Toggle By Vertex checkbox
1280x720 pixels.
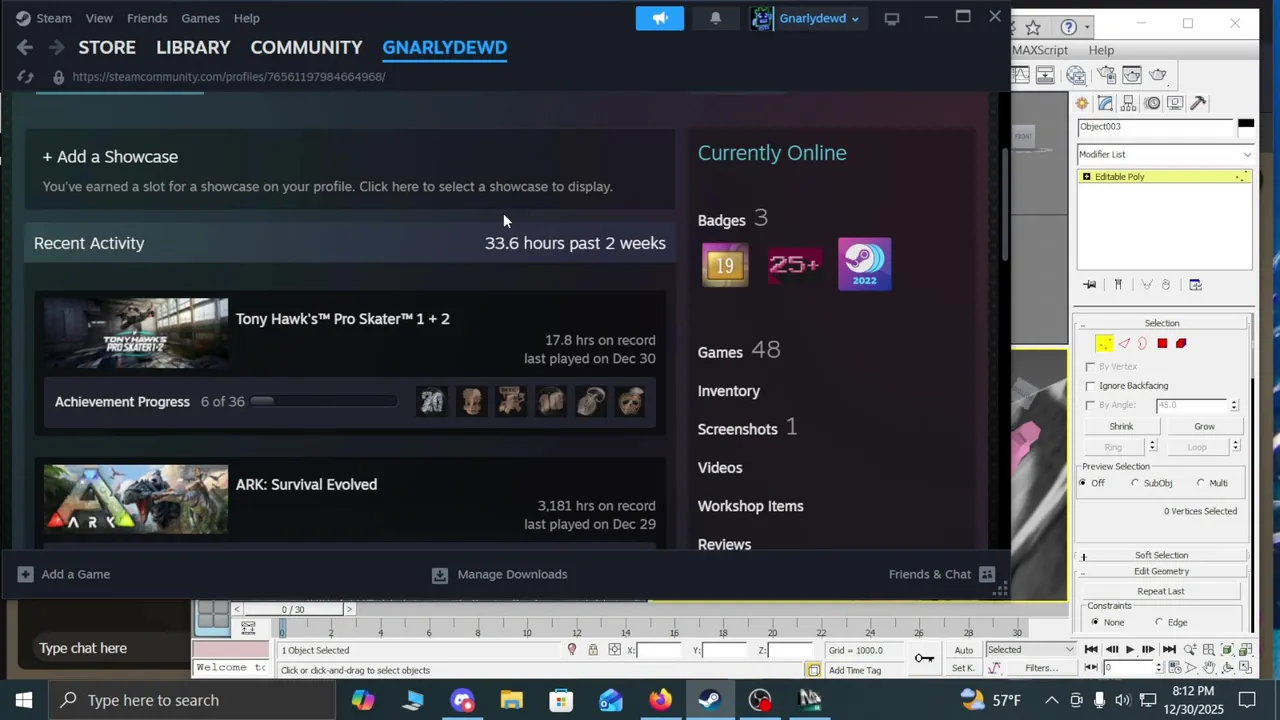[1090, 367]
